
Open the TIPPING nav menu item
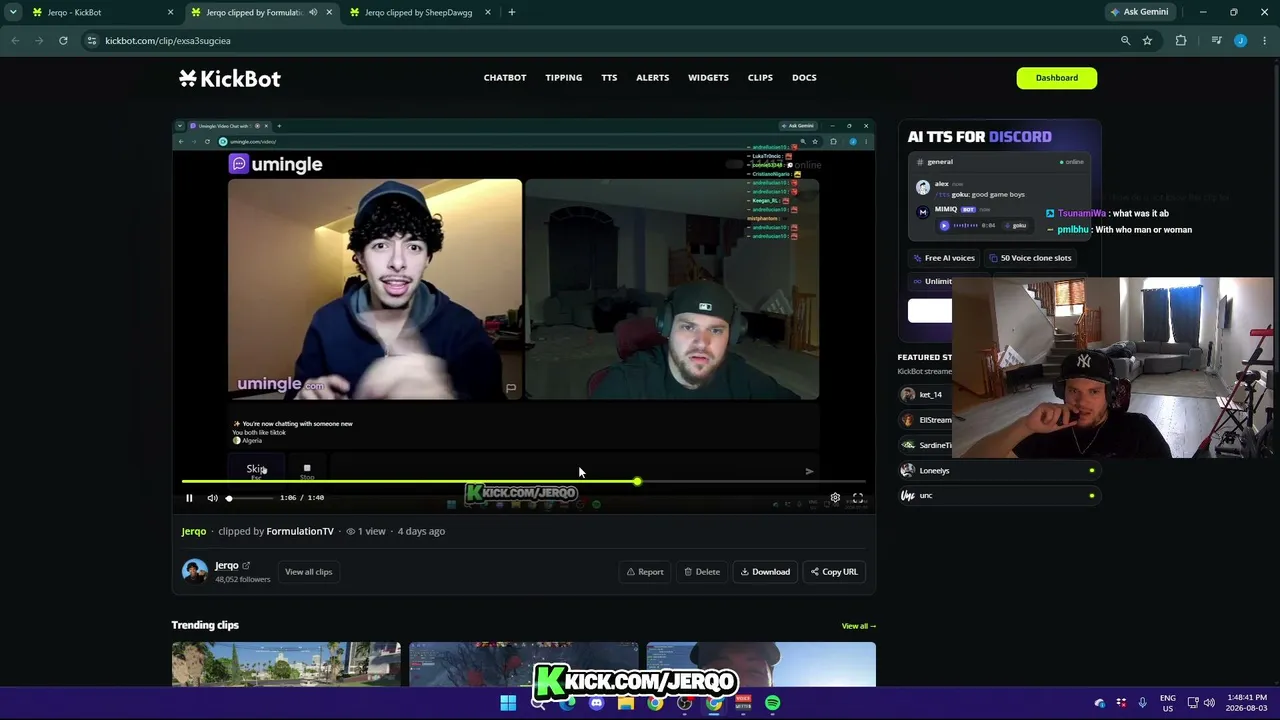coord(564,78)
